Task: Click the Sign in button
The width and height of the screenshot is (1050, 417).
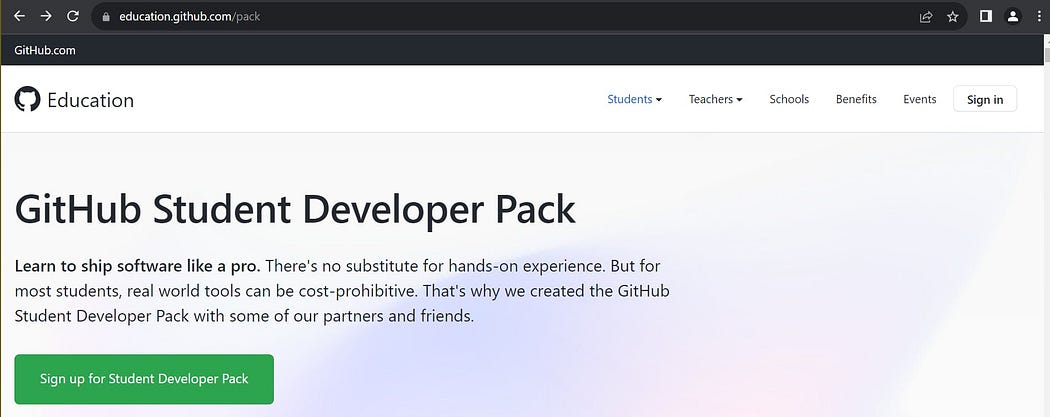Action: pos(985,99)
